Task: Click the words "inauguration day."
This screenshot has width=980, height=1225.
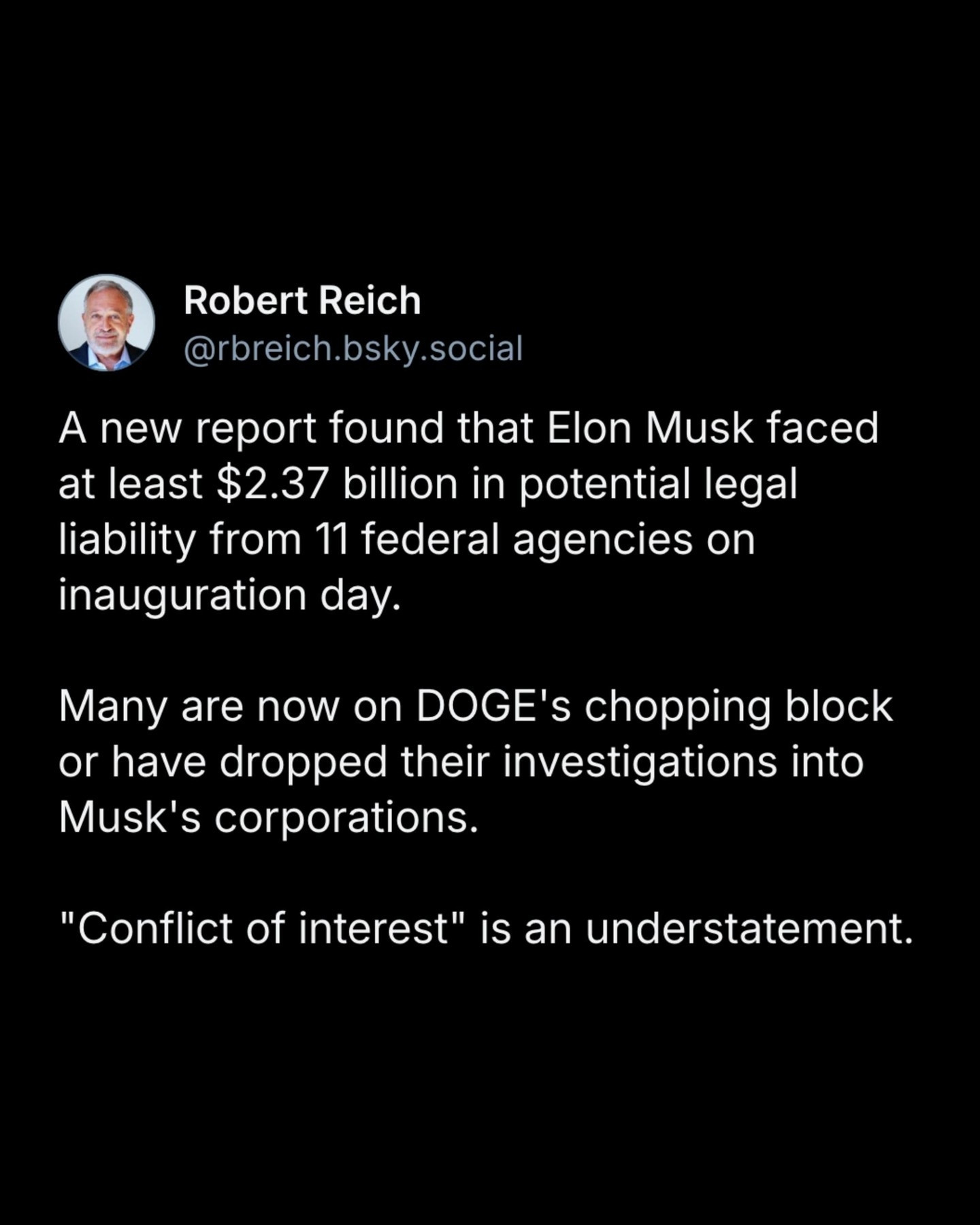Action: pyautogui.click(x=229, y=595)
